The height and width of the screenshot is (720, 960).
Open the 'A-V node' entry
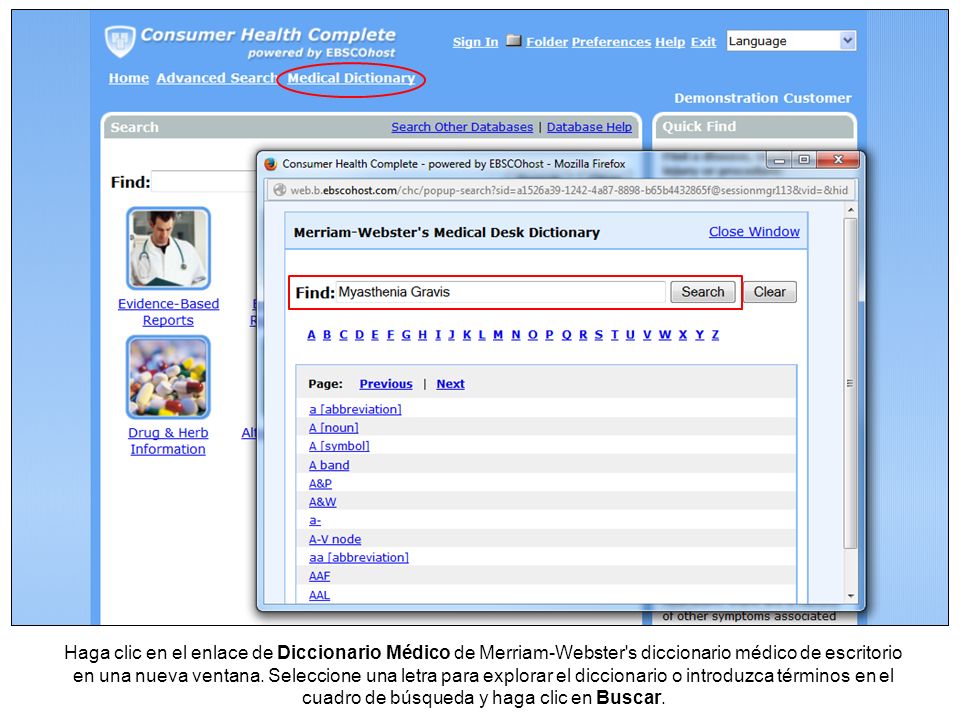335,539
